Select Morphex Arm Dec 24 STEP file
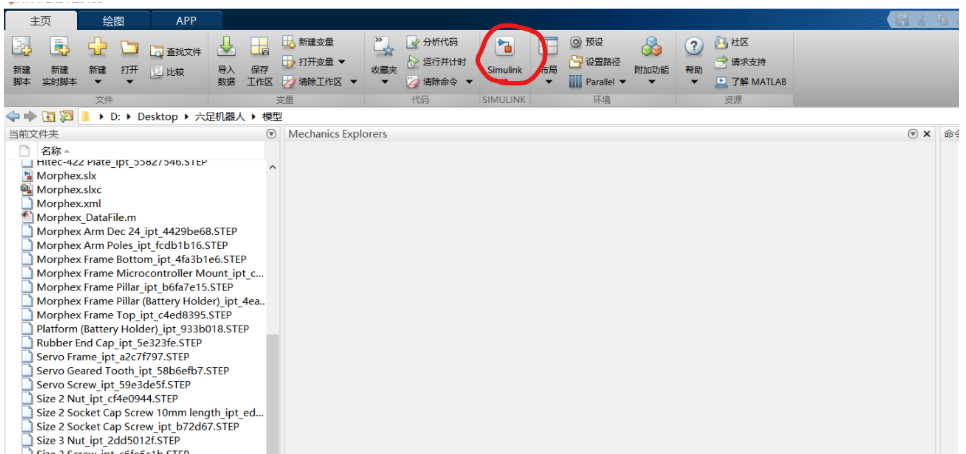 (137, 231)
